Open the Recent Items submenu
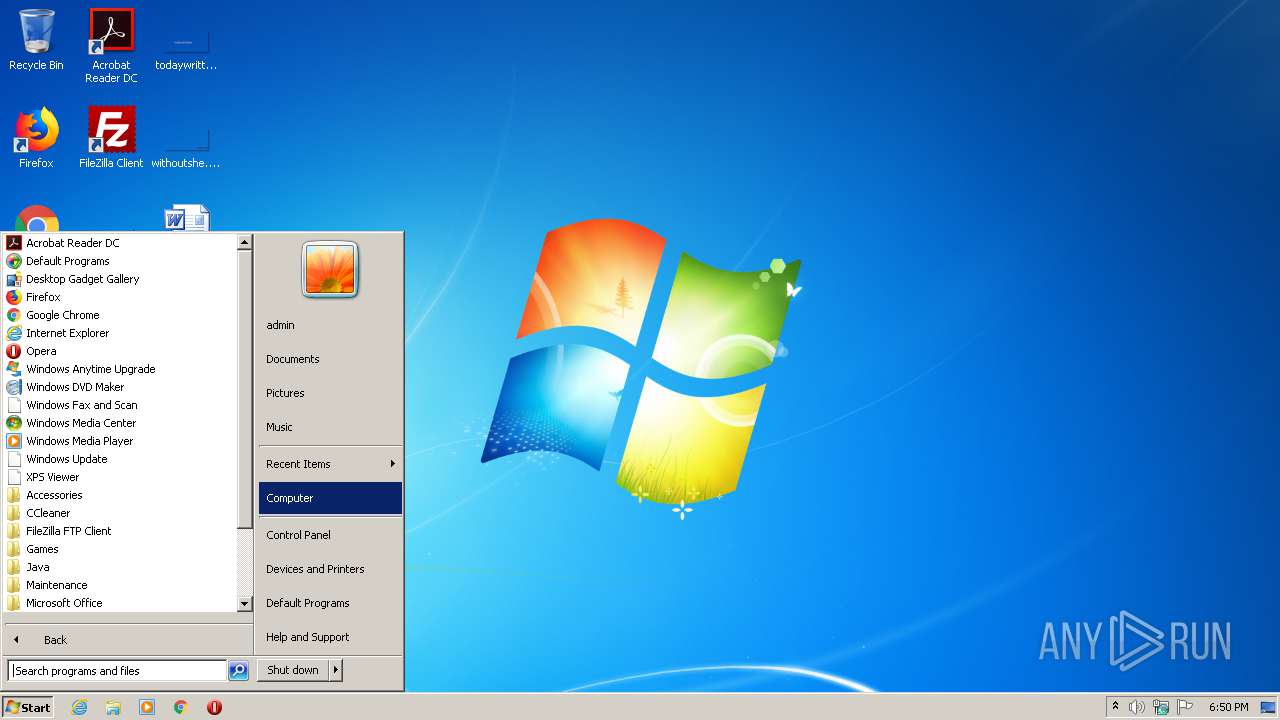Screen dimensions: 1280x720 (x=330, y=464)
